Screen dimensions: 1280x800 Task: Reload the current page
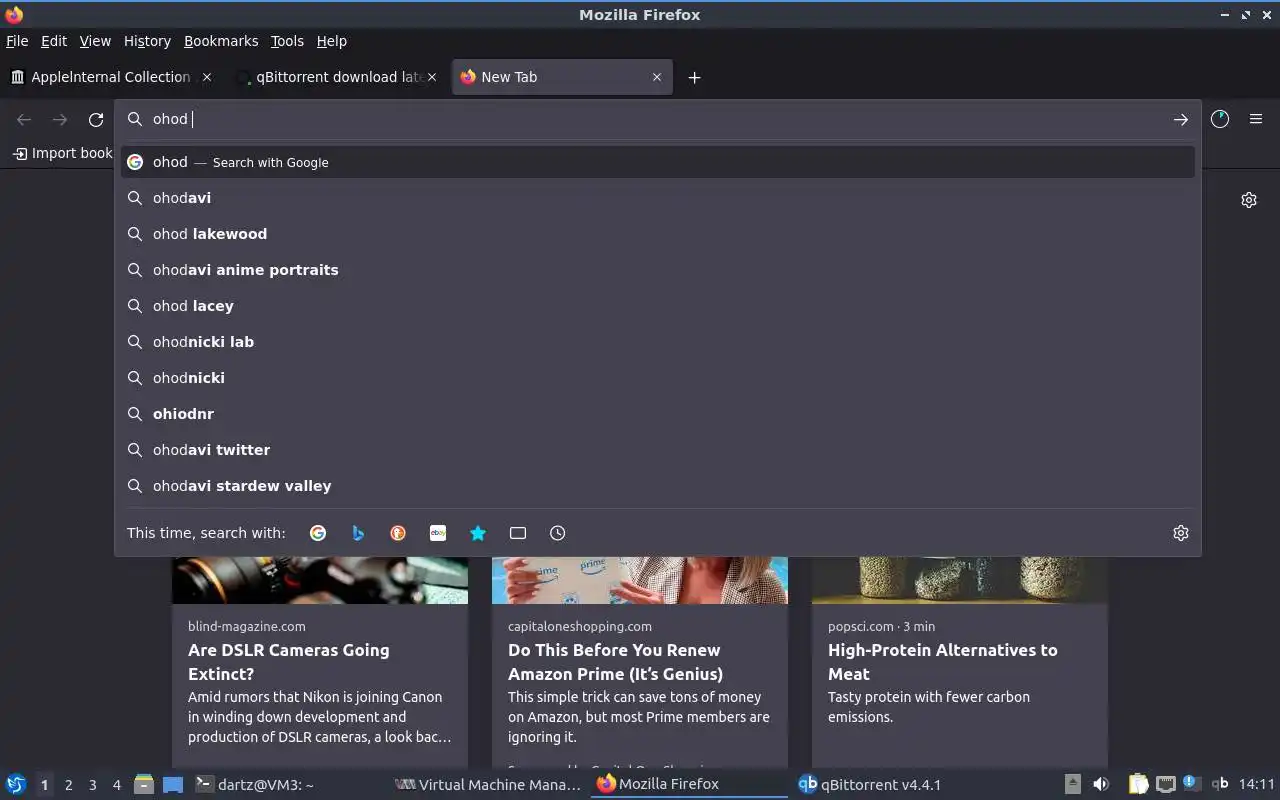(x=96, y=119)
